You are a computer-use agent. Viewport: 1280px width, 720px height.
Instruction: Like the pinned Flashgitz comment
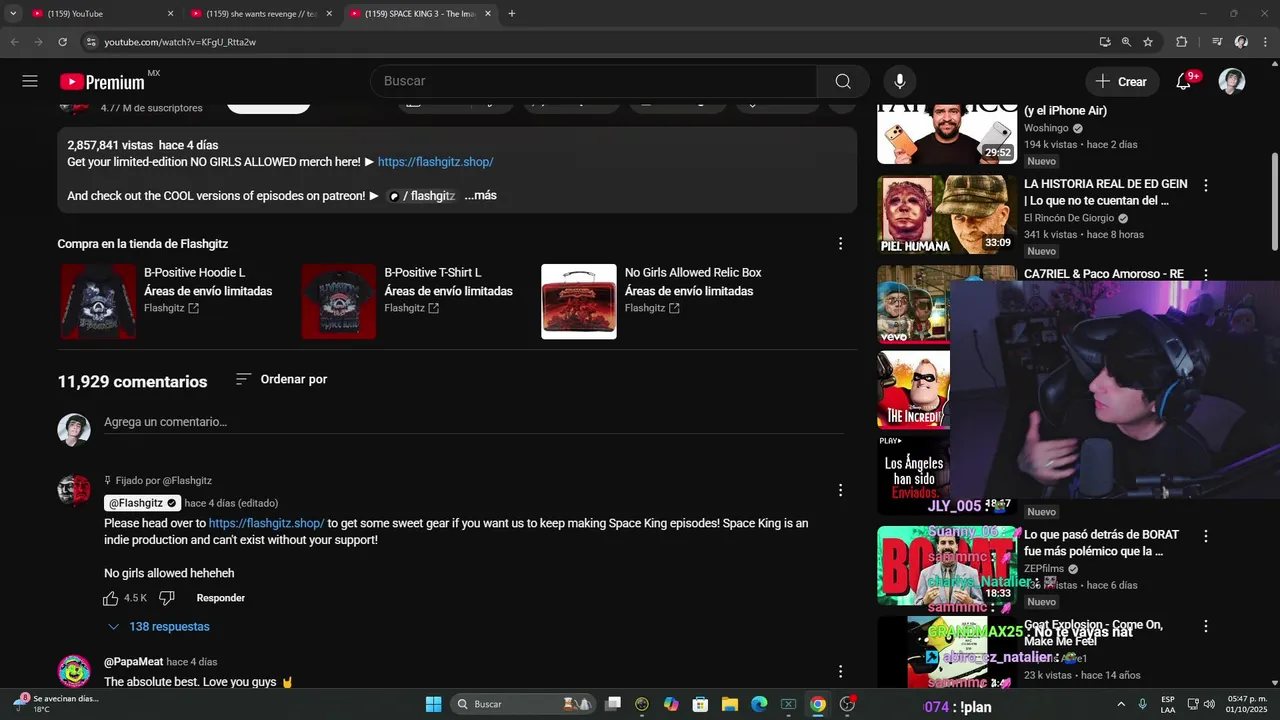point(111,598)
